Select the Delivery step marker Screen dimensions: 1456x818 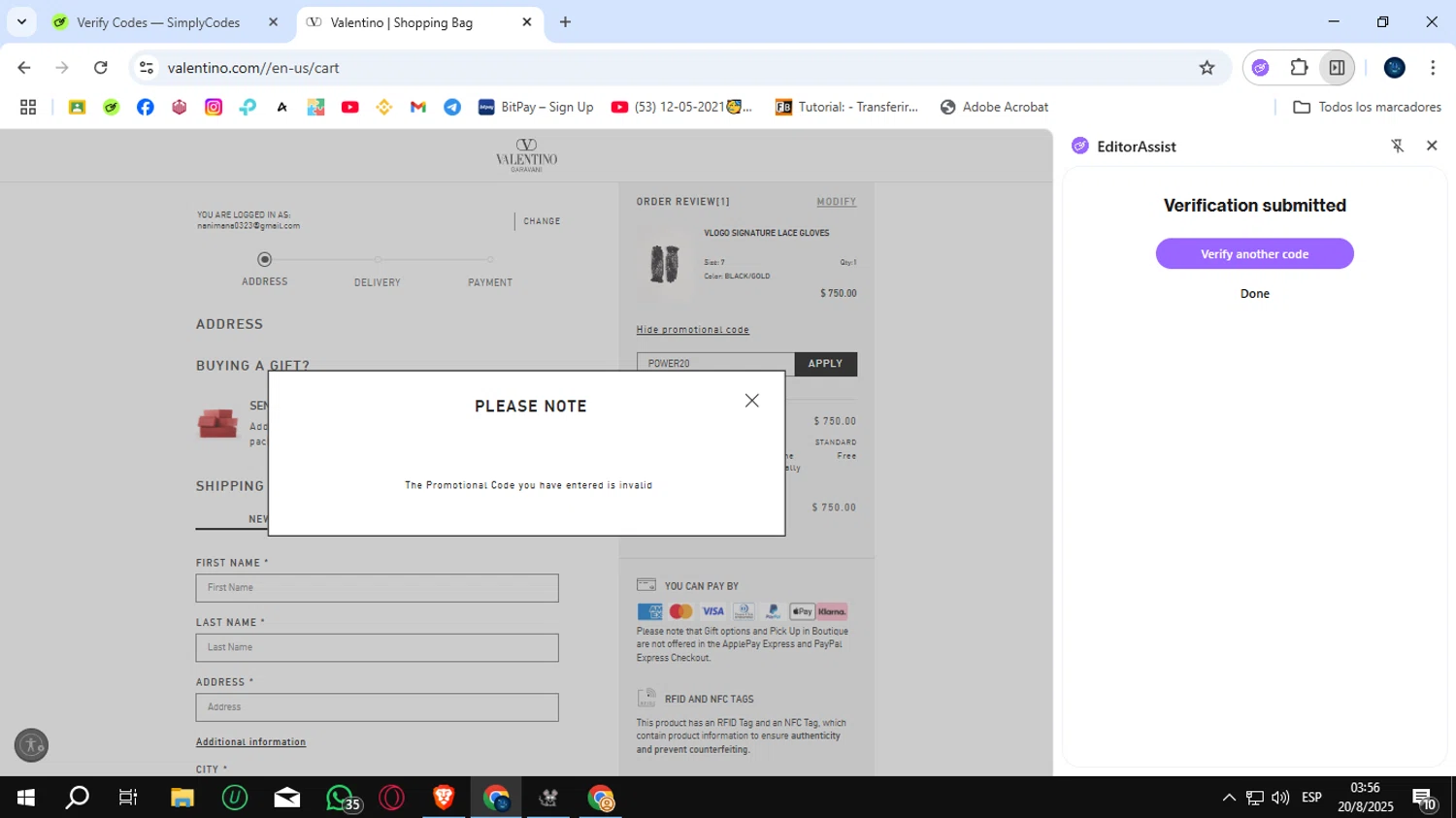[x=378, y=259]
